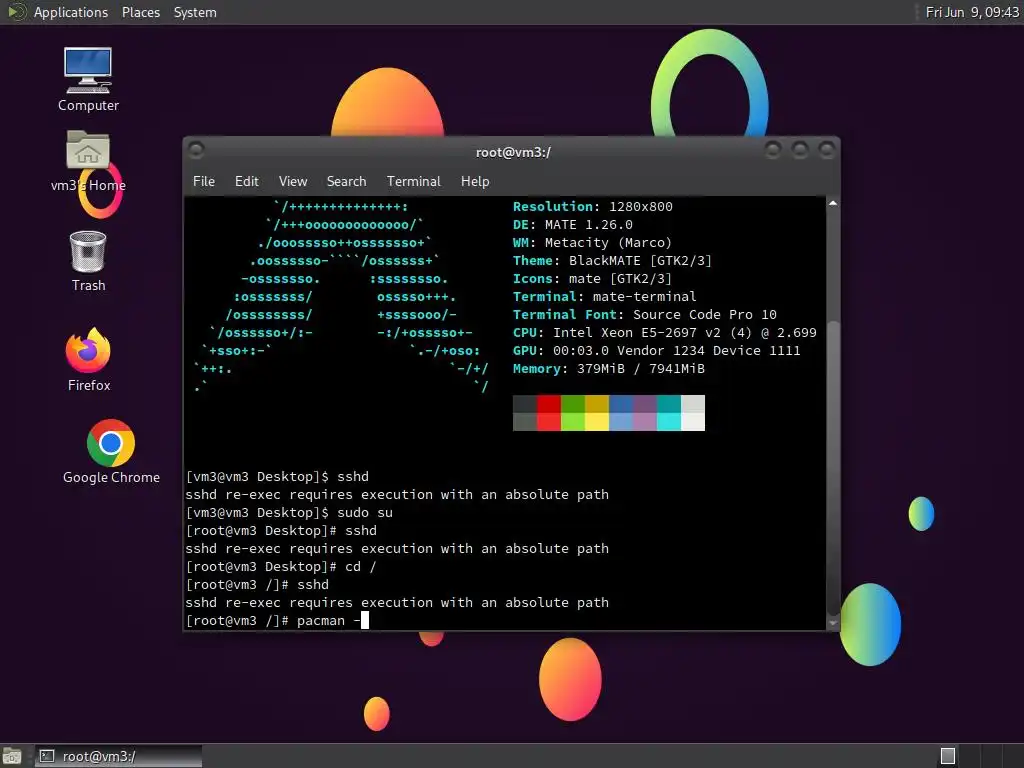Click the terminal scrollbar down arrow
This screenshot has width=1024, height=768.
833,623
